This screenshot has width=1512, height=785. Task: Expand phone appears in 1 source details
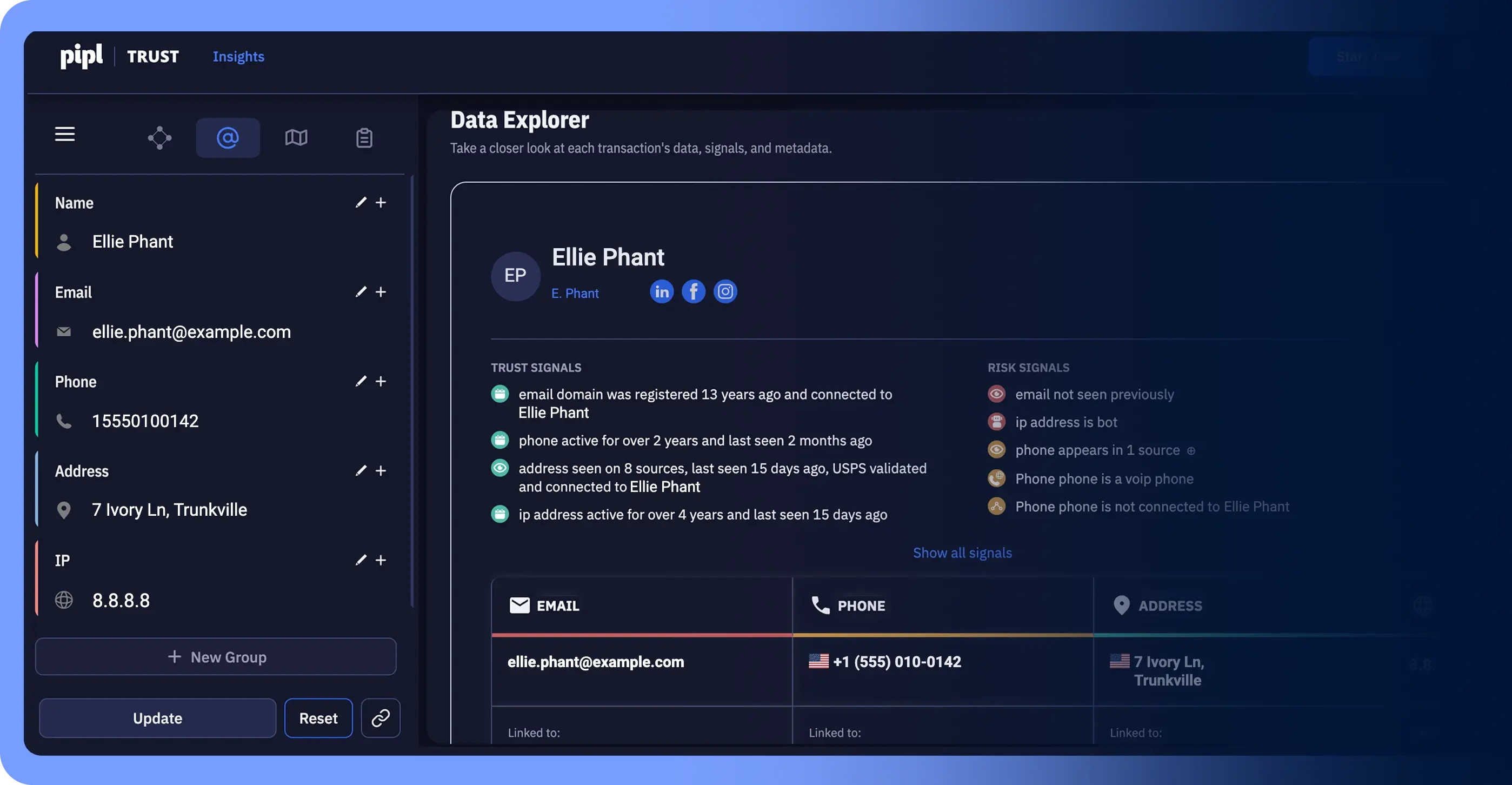1191,451
